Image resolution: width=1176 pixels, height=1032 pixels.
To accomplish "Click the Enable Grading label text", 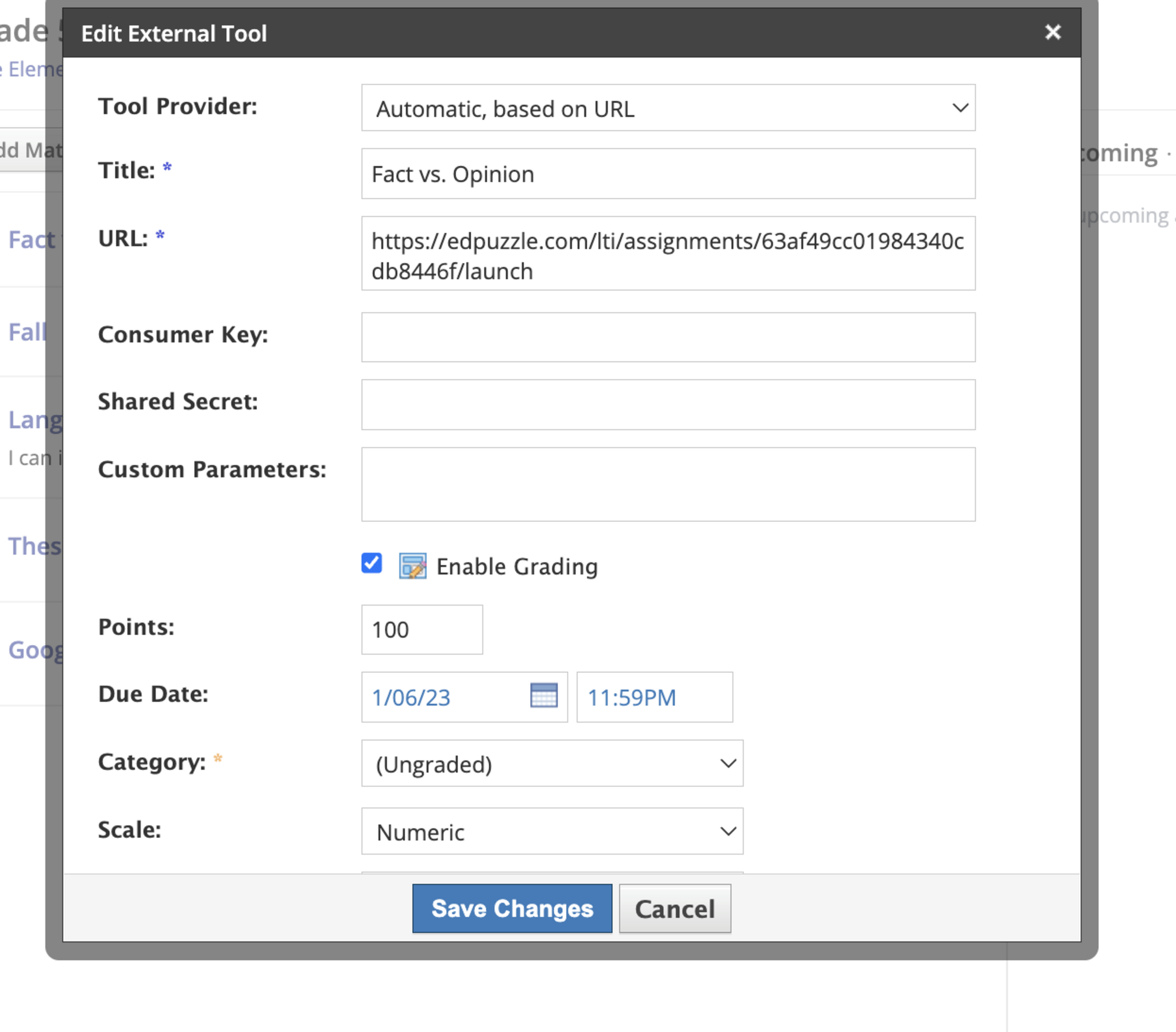I will tap(517, 567).
